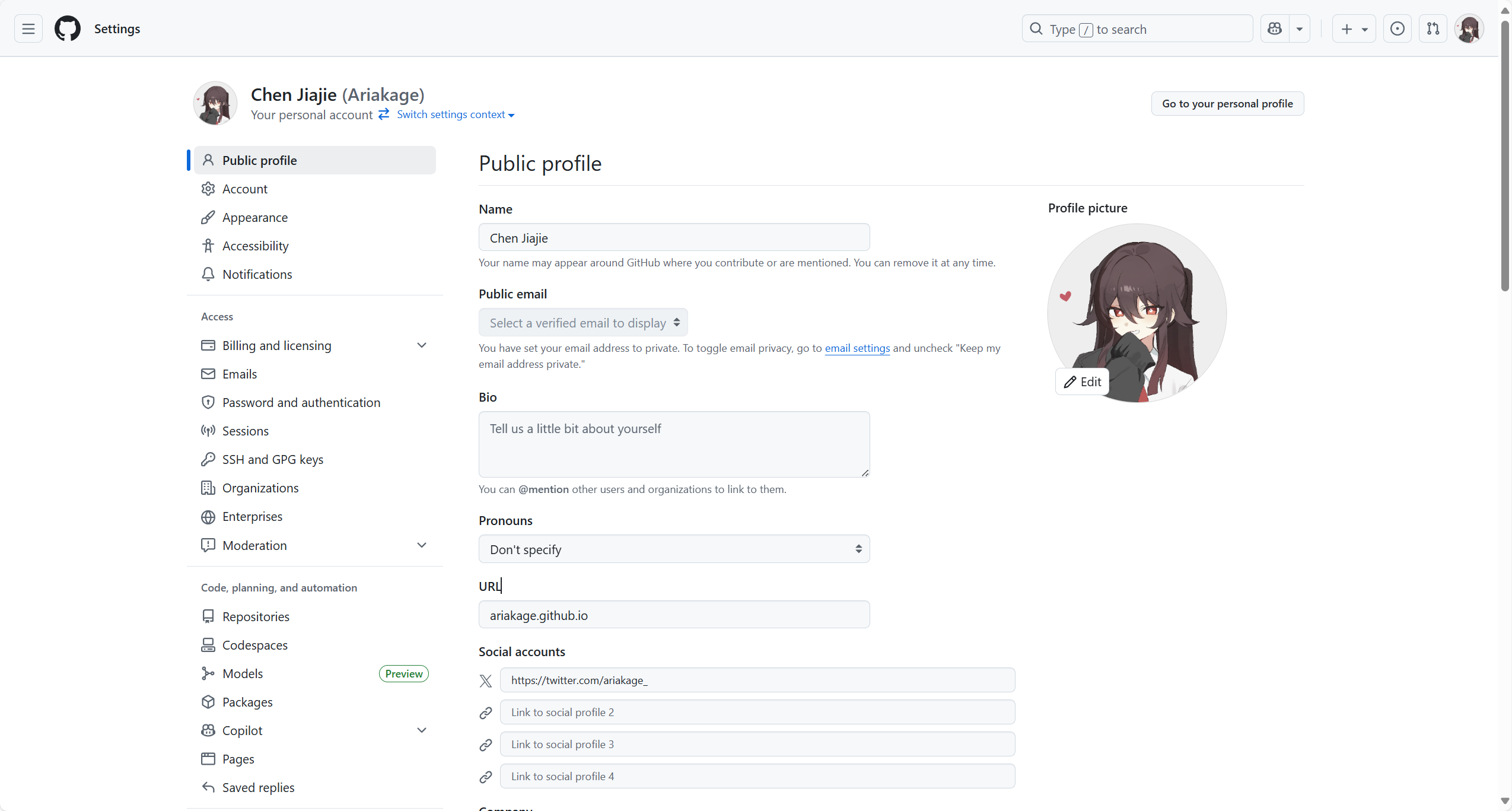Open the hamburger navigation menu
This screenshot has height=811, width=1512.
(28, 28)
